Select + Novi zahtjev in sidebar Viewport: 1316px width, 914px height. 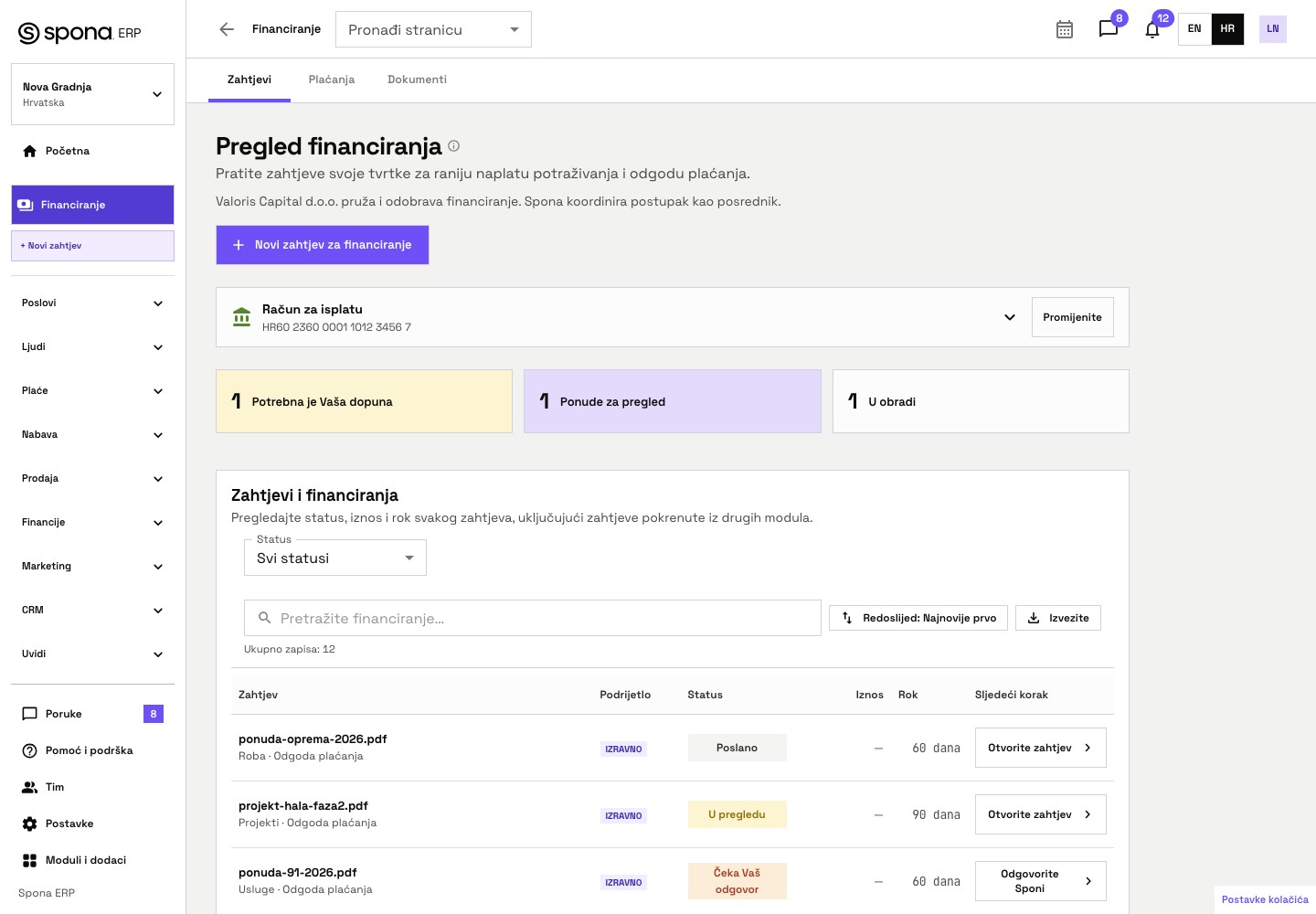pos(92,246)
